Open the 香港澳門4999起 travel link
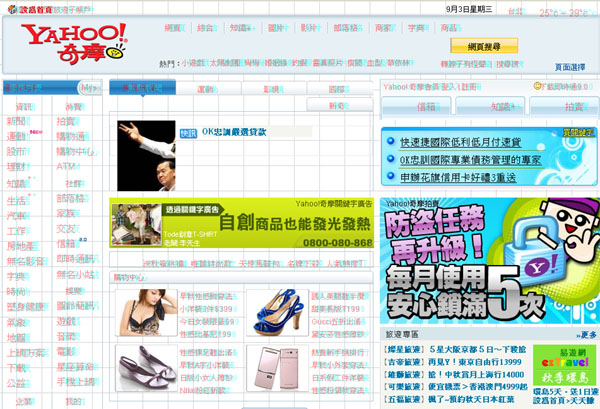 [478, 387]
